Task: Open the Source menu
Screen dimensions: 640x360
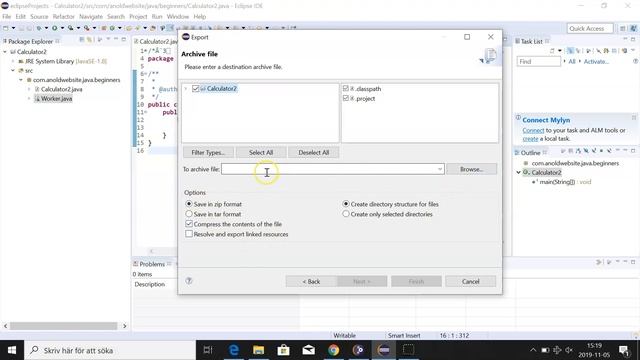Action: (x=39, y=17)
